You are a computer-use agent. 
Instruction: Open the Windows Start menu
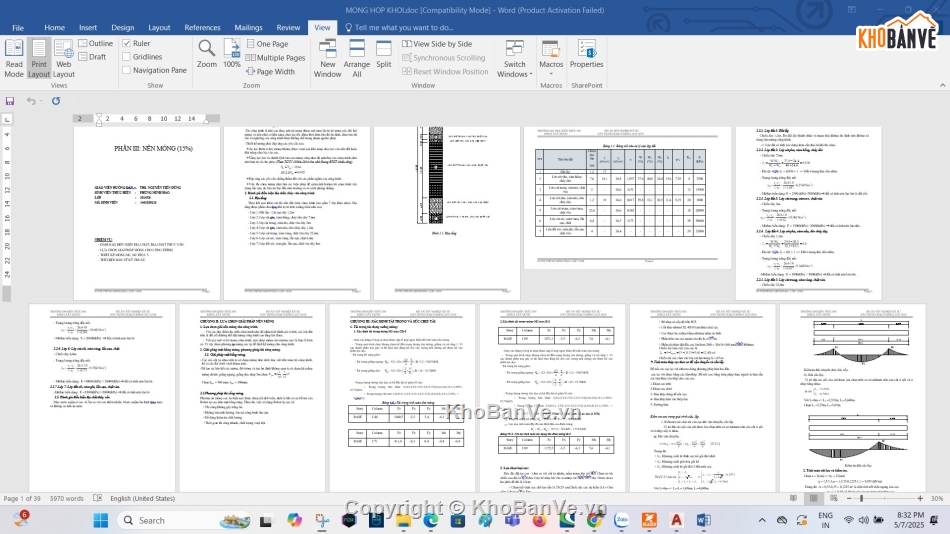pos(101,520)
